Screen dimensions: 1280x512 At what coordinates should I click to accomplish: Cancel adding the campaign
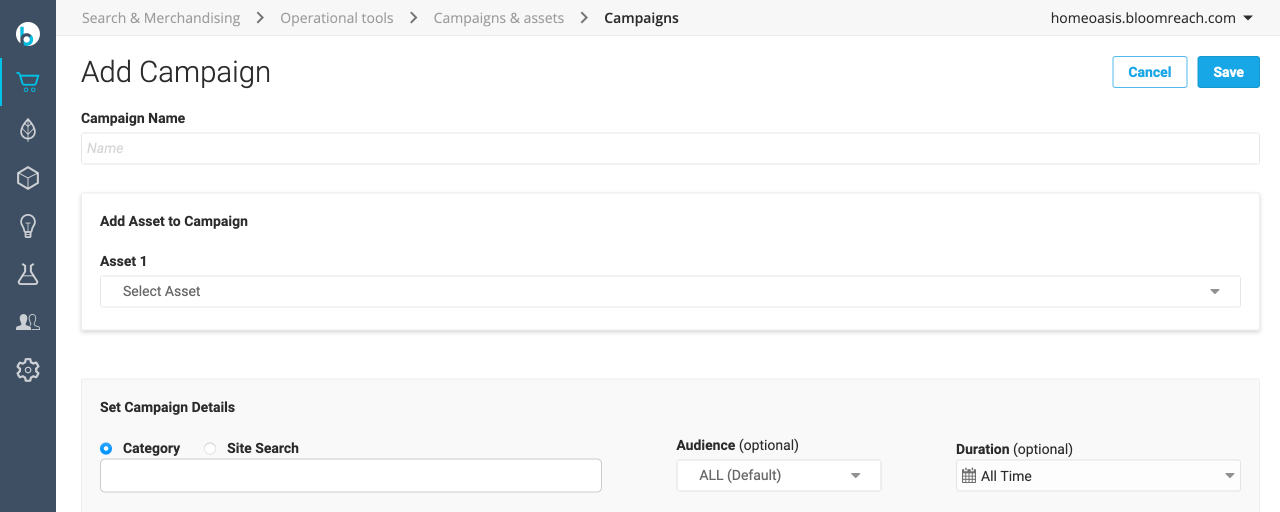click(1149, 72)
